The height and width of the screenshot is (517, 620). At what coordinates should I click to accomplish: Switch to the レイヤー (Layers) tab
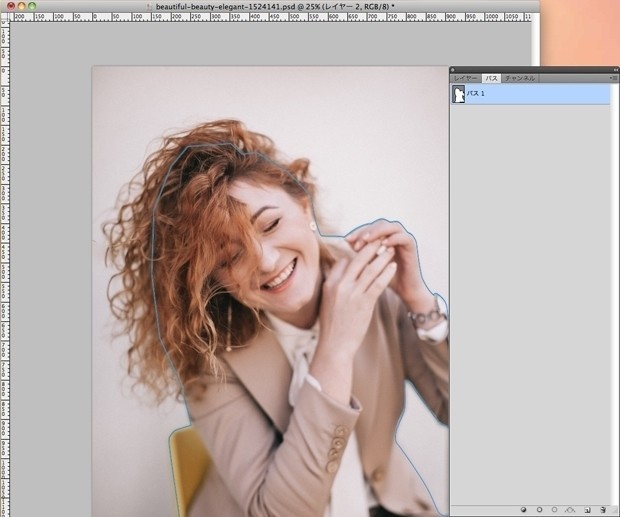[465, 78]
